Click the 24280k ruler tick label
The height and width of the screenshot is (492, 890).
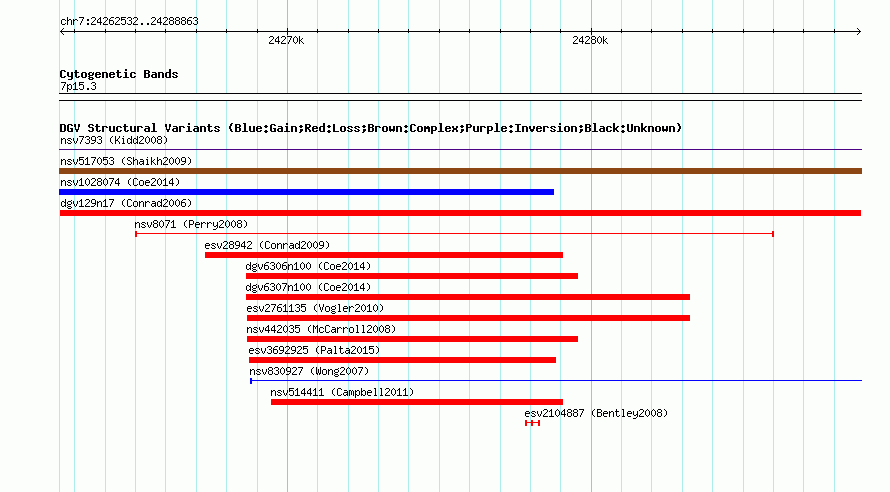pyautogui.click(x=590, y=40)
